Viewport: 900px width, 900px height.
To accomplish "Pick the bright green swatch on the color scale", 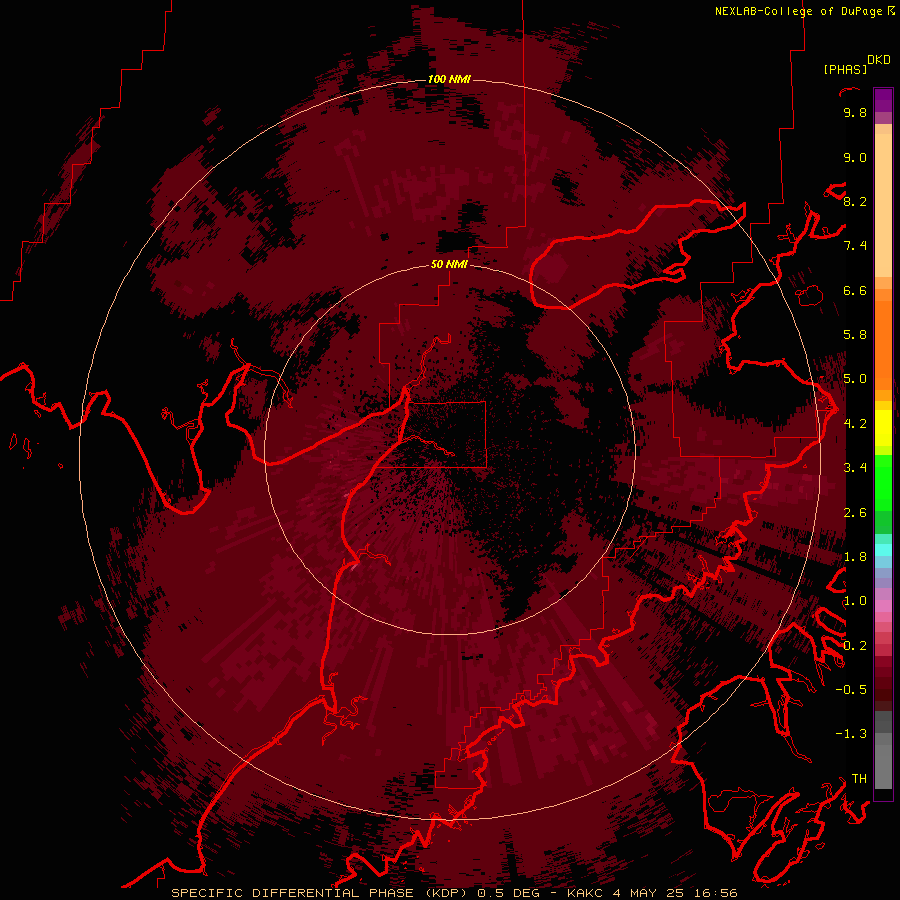I will 883,482.
